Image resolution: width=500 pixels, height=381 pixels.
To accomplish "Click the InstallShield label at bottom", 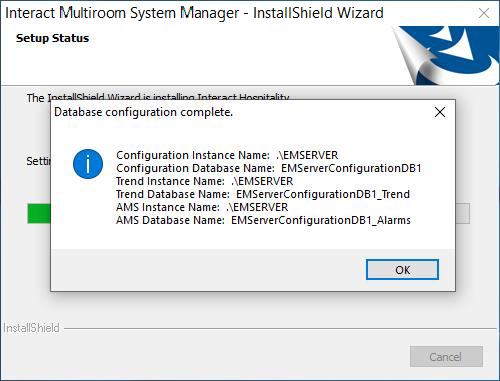I will pyautogui.click(x=31, y=328).
